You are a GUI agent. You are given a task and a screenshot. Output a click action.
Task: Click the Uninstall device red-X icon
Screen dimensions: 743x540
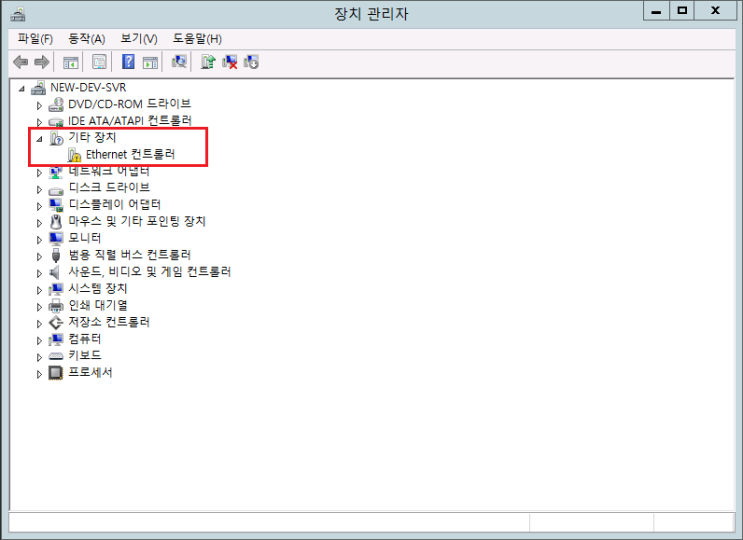click(229, 62)
